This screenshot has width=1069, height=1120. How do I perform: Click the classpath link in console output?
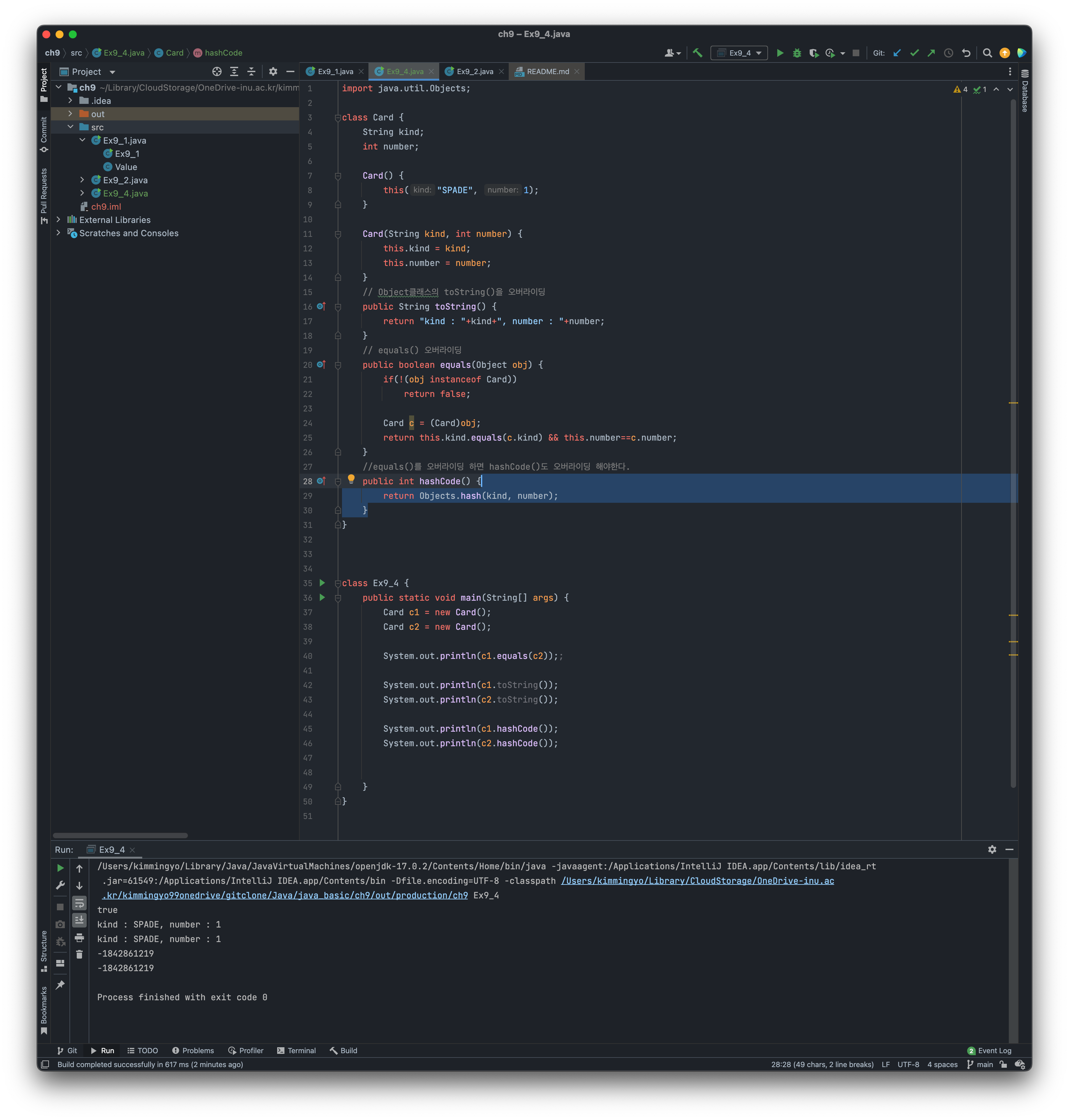697,881
